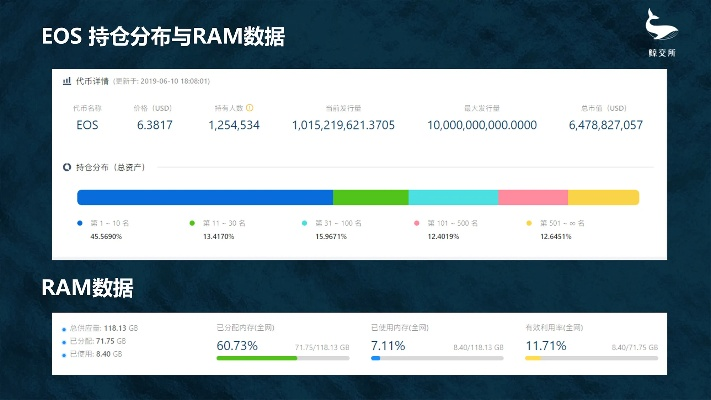The image size is (711, 400).
Task: Click the max supply 10,000,000,000.0000
Action: tap(482, 125)
